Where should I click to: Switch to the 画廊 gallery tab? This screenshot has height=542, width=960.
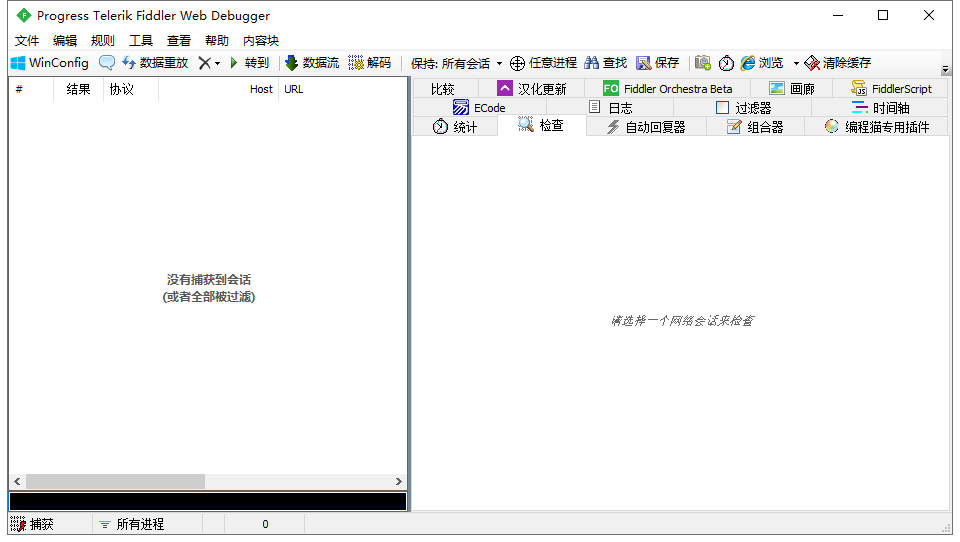[792, 89]
